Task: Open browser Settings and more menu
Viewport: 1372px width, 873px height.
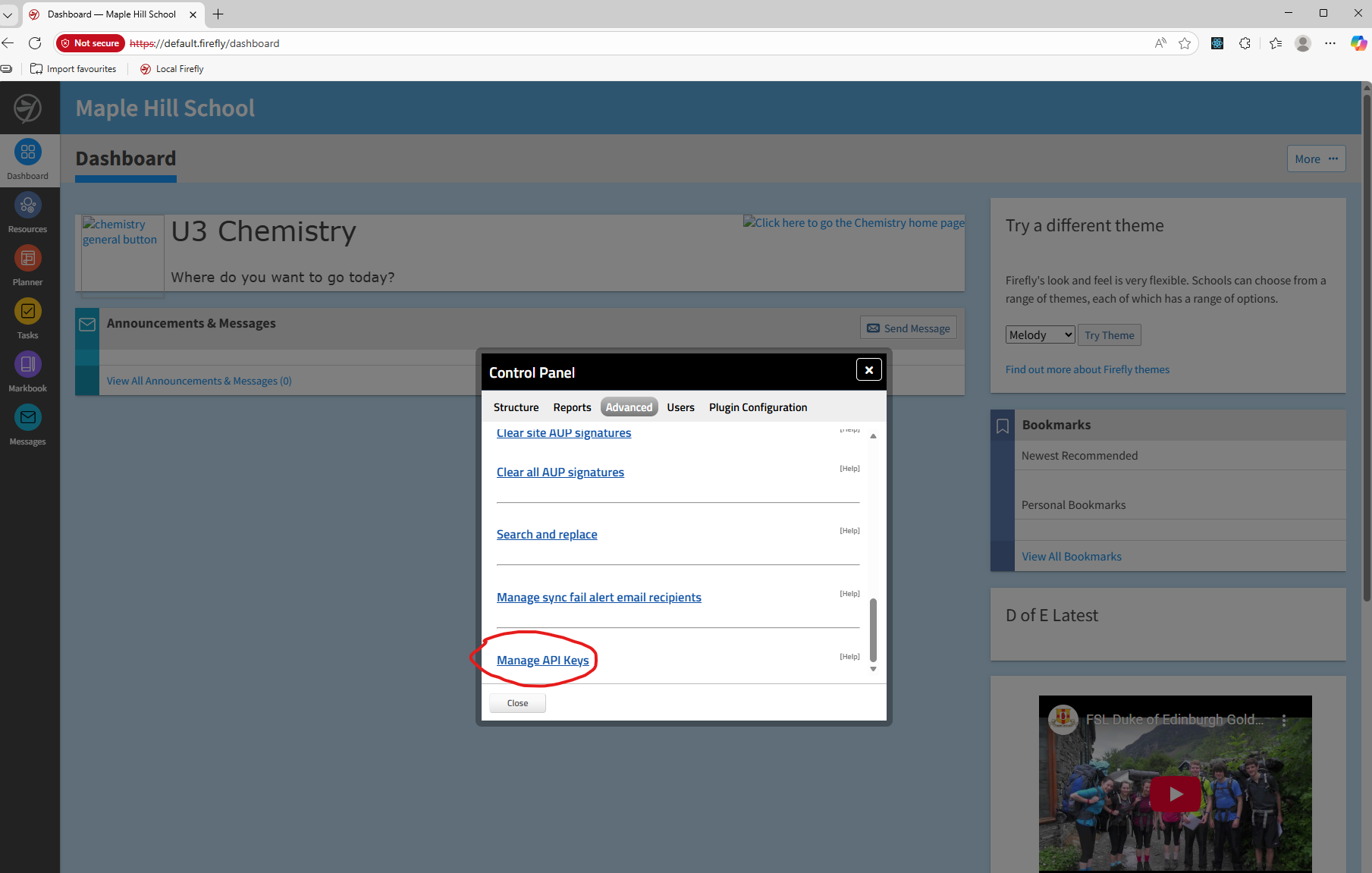Action: pos(1330,43)
